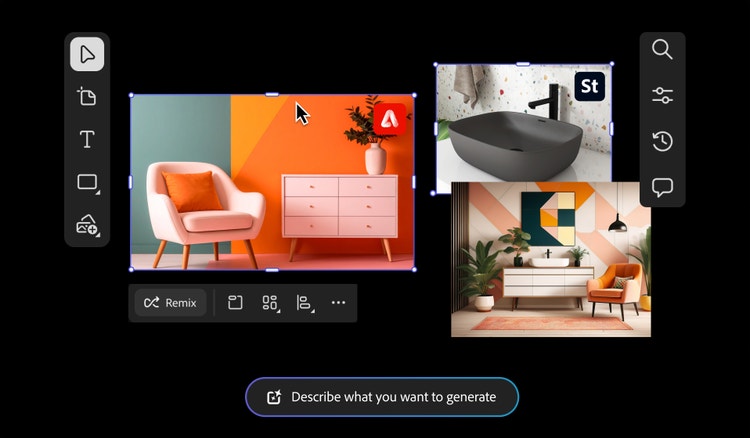Click bottom-left corner handle of sink image
The width and height of the screenshot is (750, 438).
click(433, 193)
